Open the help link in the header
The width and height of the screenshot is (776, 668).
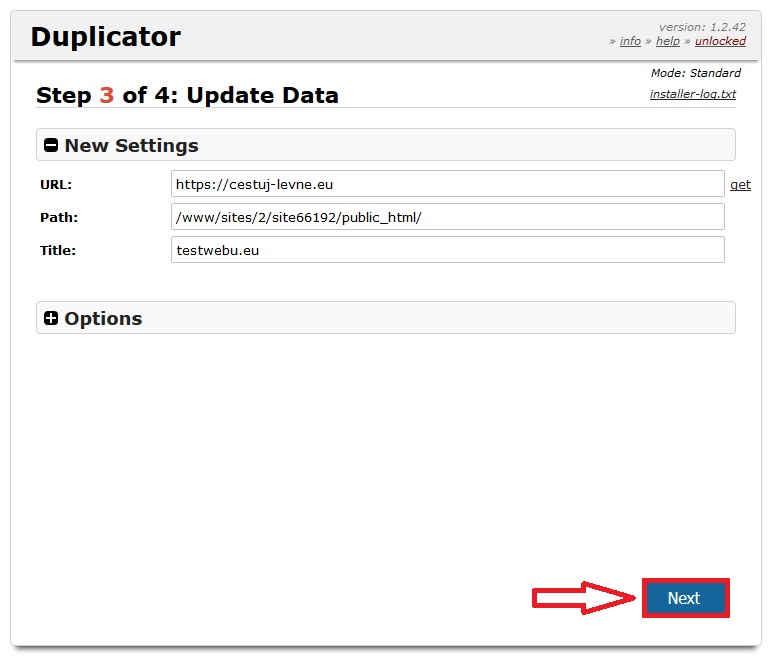click(x=667, y=41)
